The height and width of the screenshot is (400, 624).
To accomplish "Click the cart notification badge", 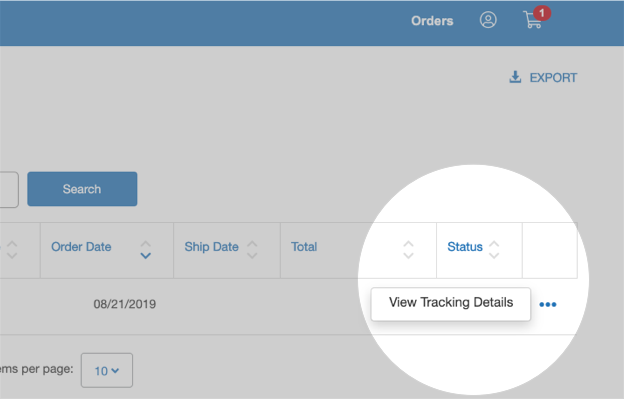I will tap(542, 13).
